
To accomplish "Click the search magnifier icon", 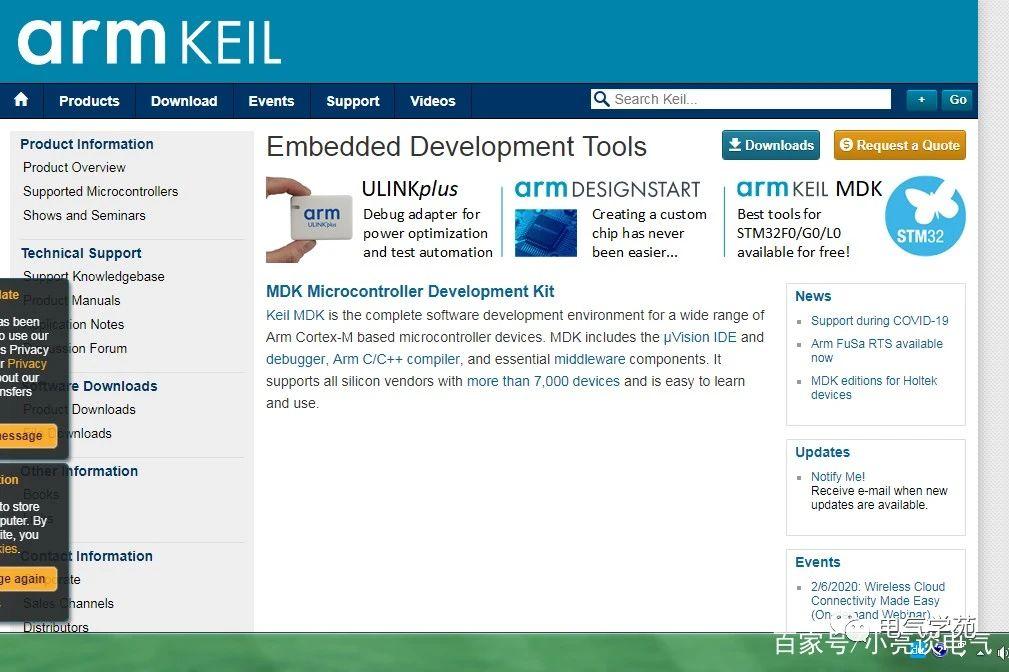I will coord(601,98).
